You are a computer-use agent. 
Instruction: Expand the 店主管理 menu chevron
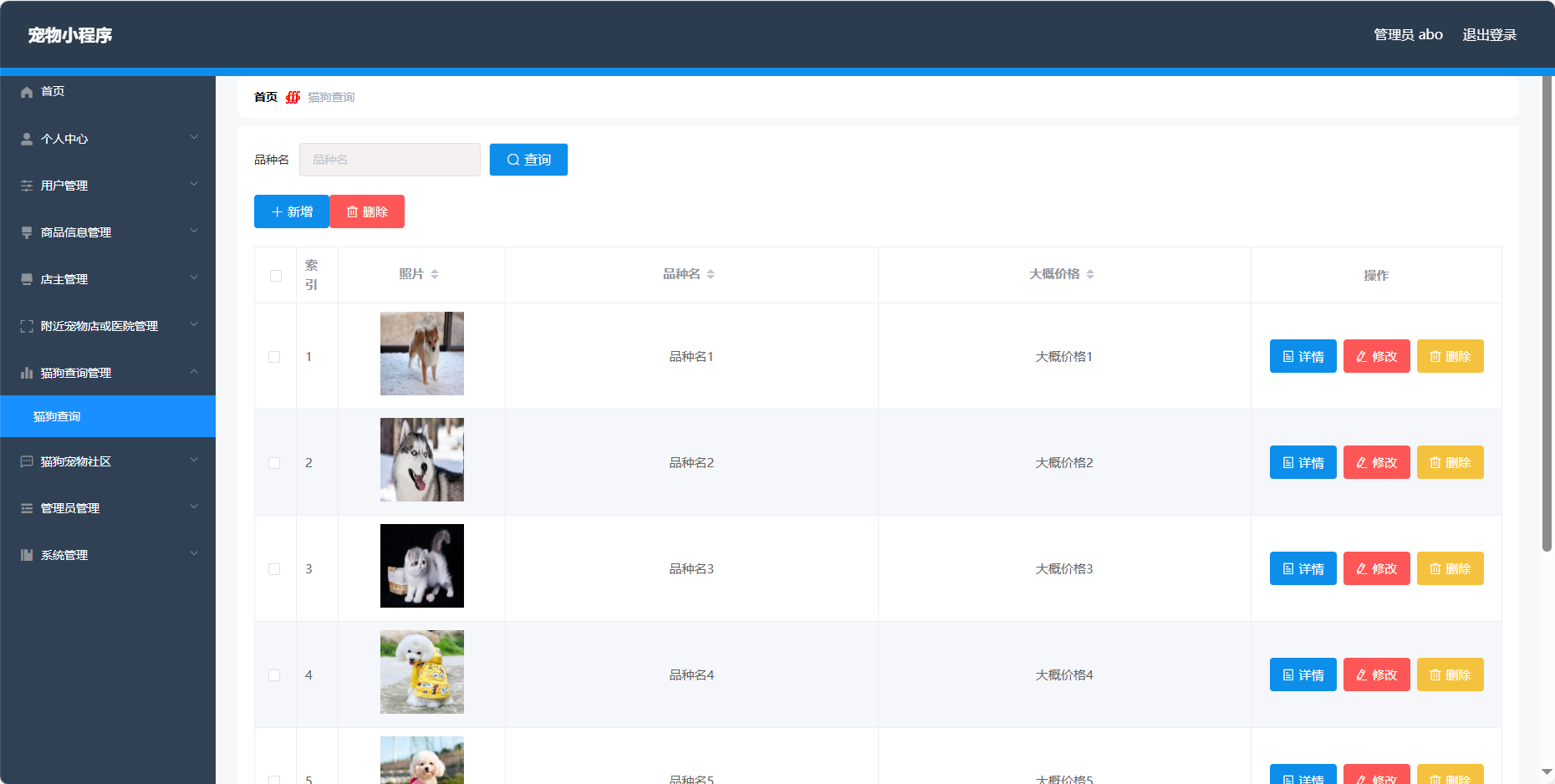tap(194, 277)
